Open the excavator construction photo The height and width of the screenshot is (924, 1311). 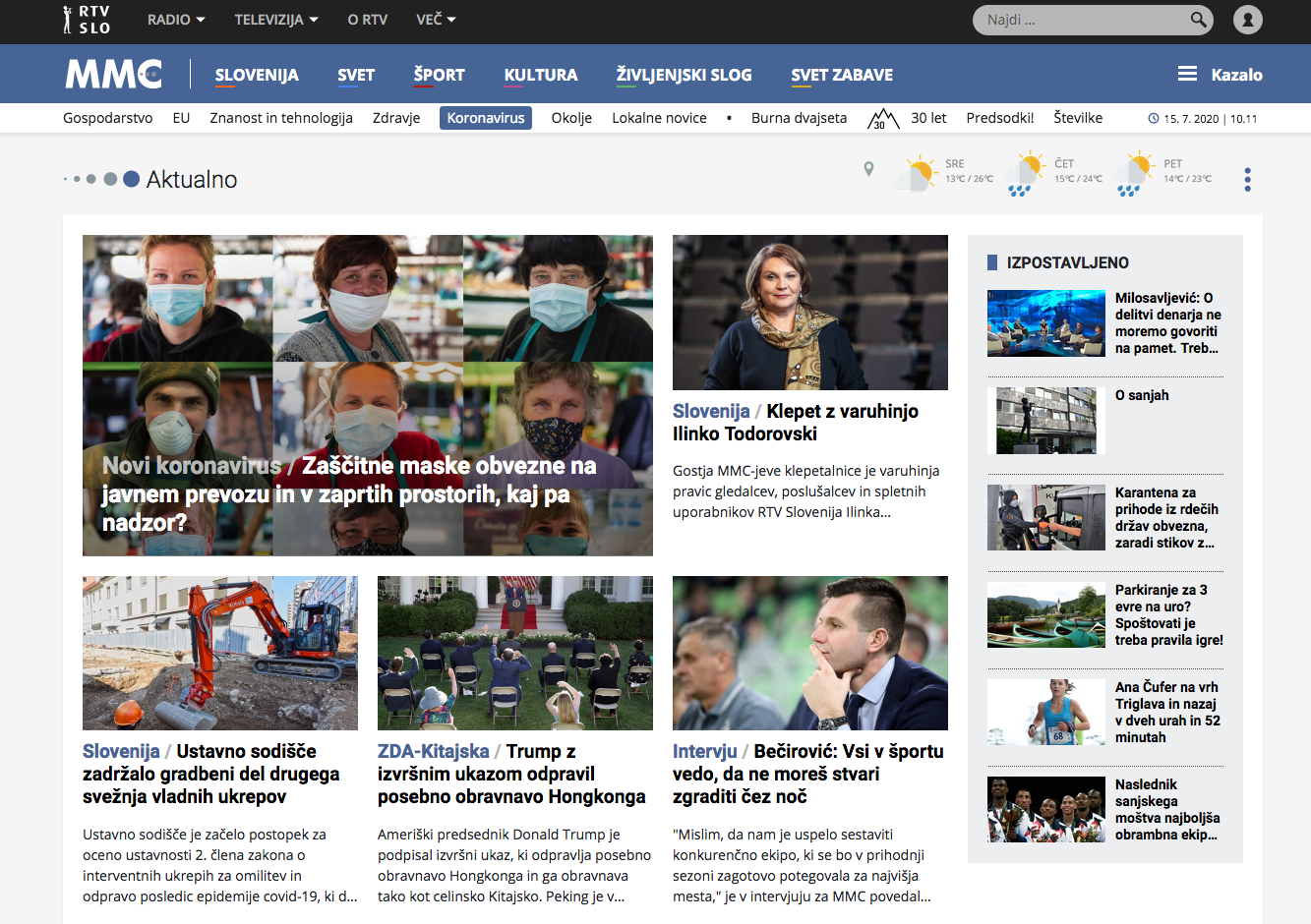pyautogui.click(x=220, y=653)
